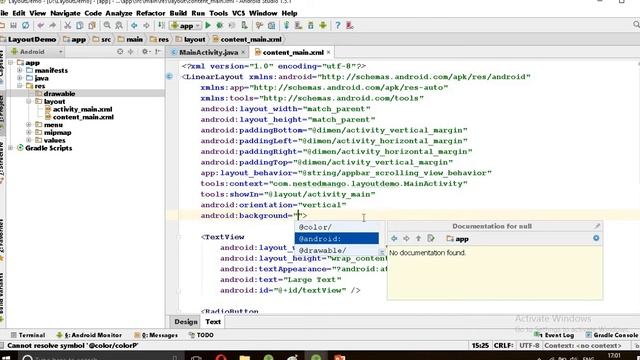Open the Refactor menu
This screenshot has width=640, height=360.
pyautogui.click(x=151, y=13)
